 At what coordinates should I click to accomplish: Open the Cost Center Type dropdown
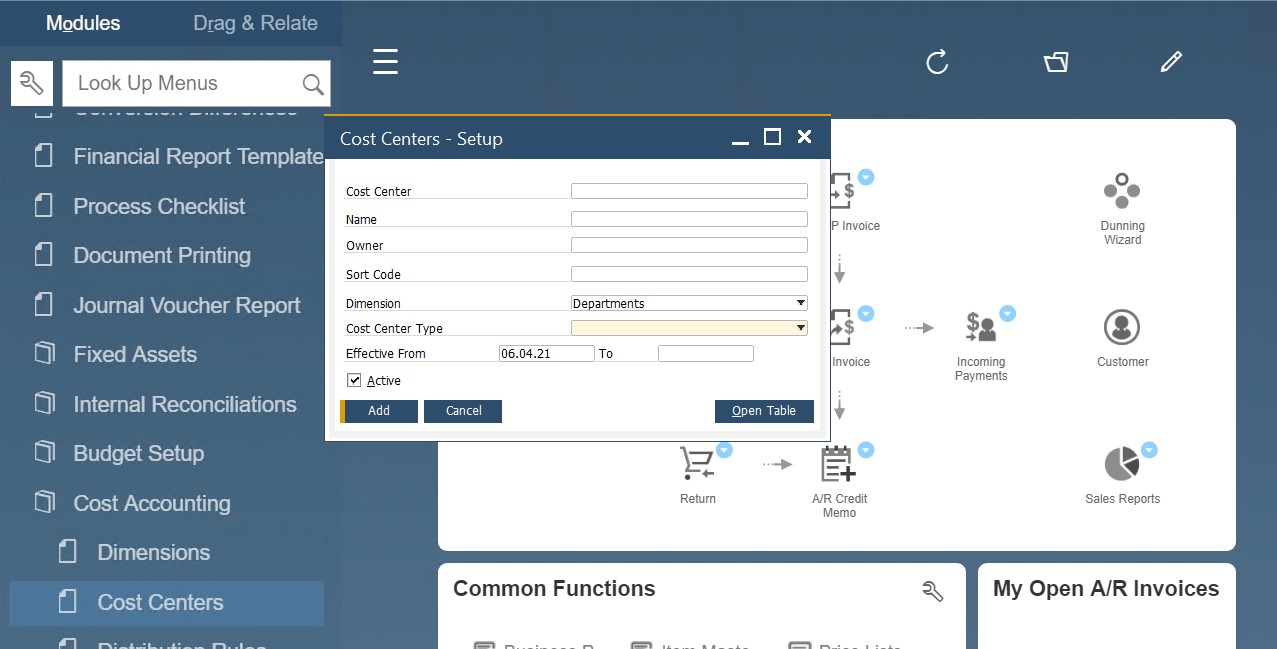[x=800, y=328]
